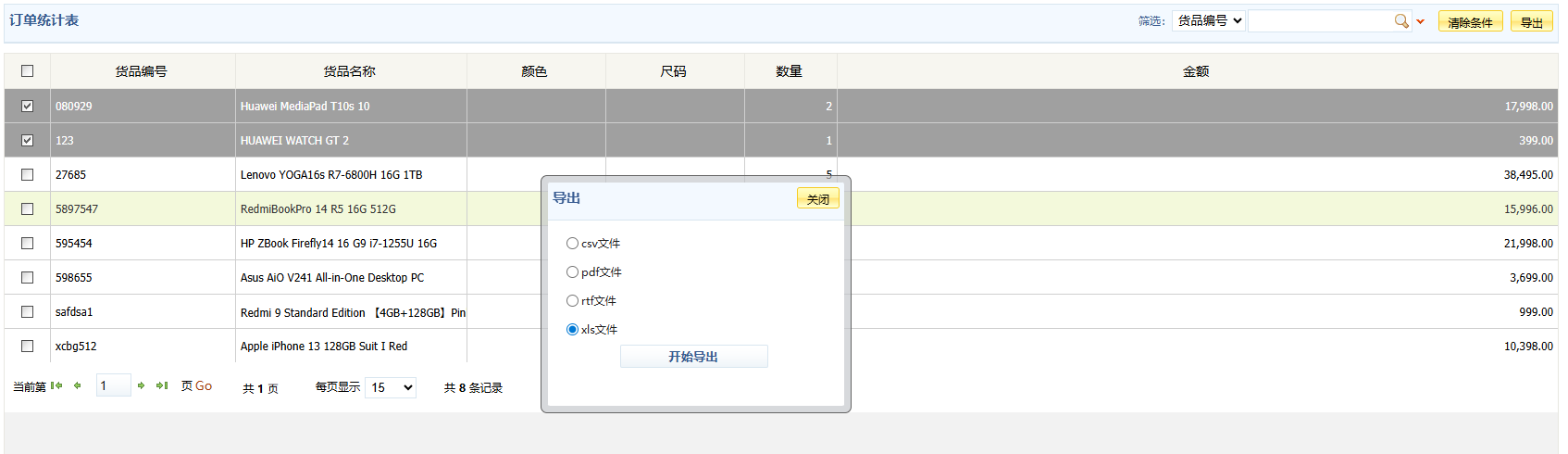This screenshot has height=454, width=1568.
Task: Click the 开始导出 button
Action: point(693,357)
